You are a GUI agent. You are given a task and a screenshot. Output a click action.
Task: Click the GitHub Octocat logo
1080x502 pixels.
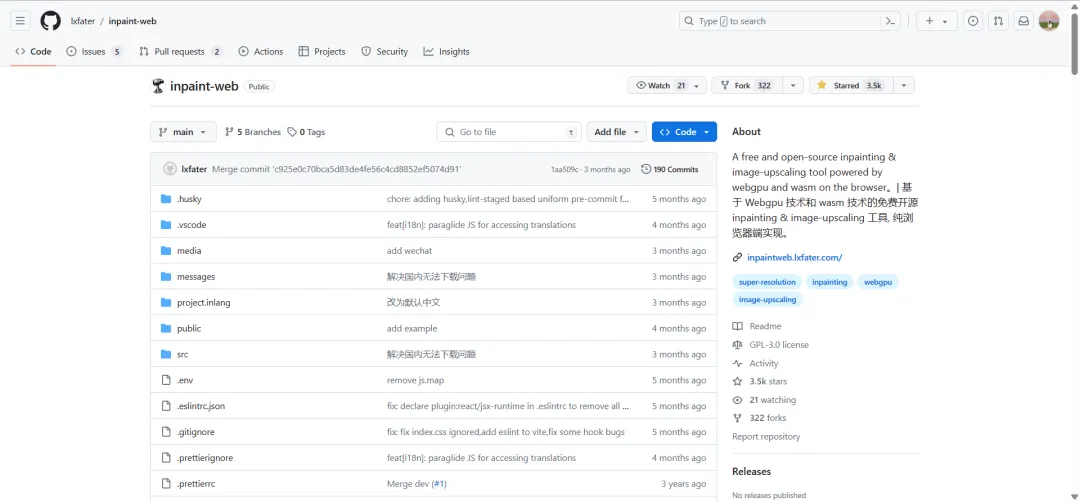(x=50, y=21)
